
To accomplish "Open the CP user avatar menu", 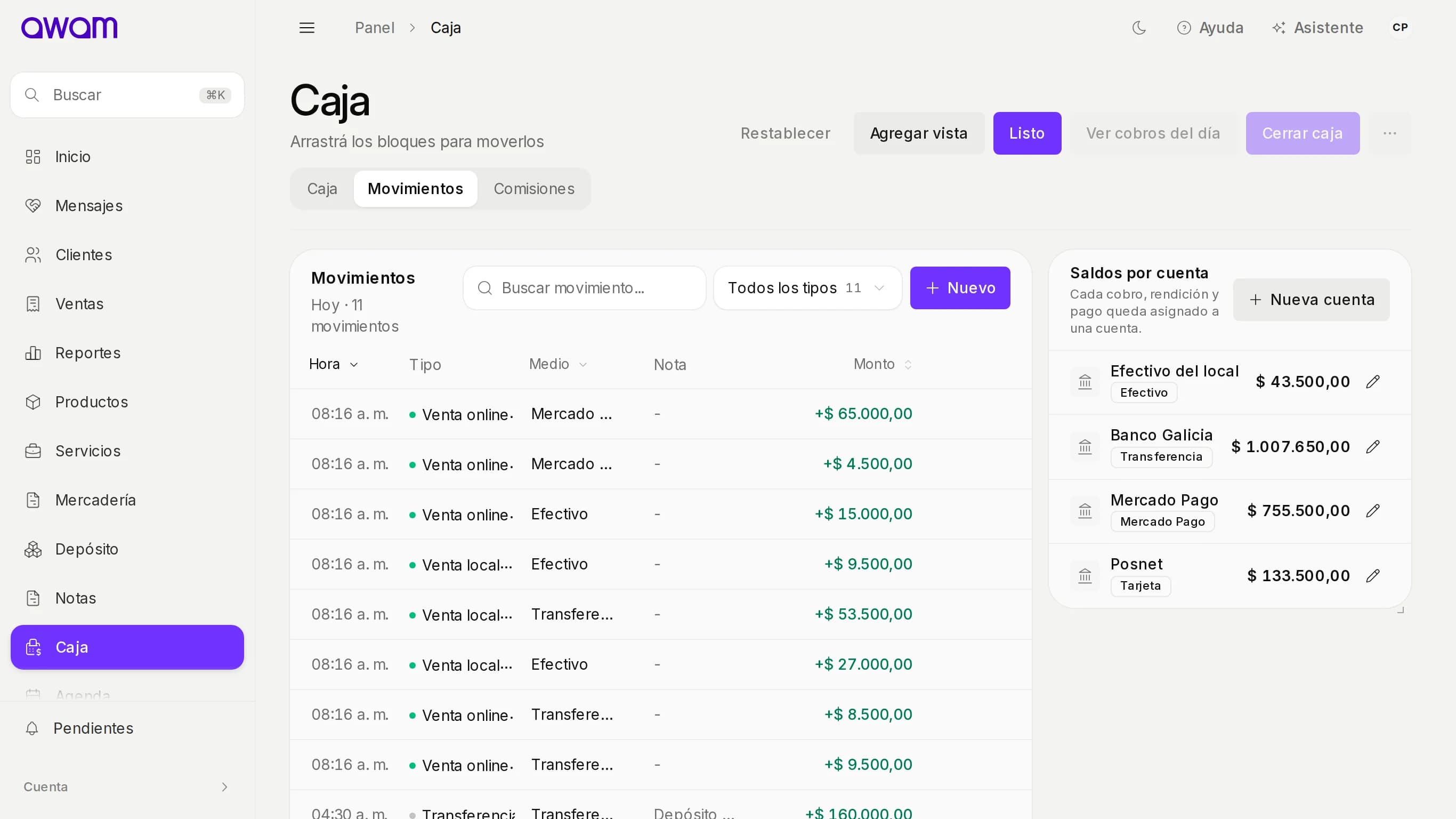I will pos(1400,28).
